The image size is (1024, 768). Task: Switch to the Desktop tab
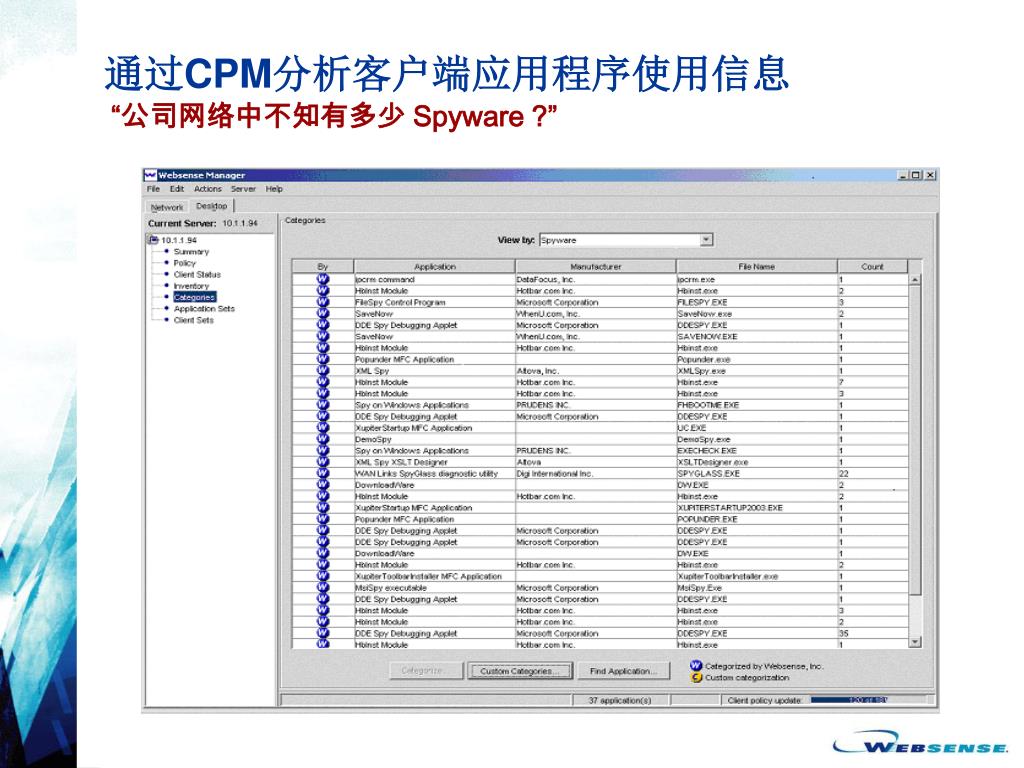[x=212, y=206]
